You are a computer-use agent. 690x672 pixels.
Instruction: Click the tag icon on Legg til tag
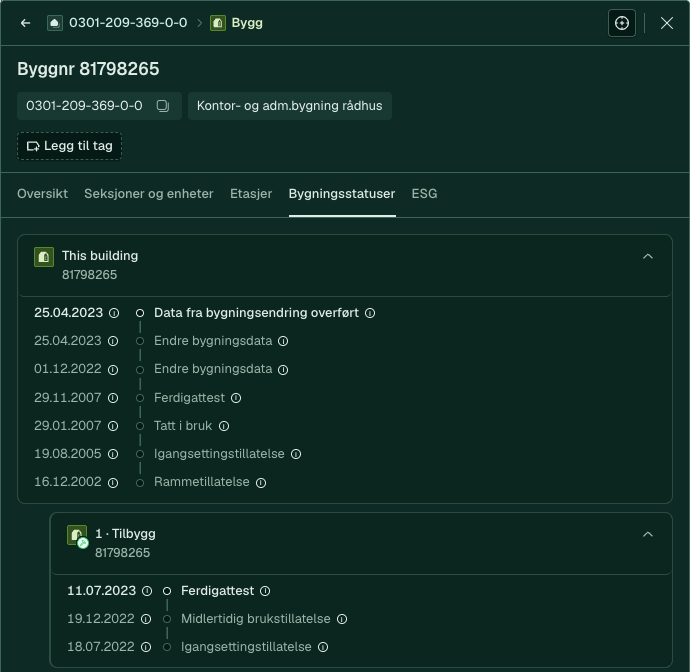pos(33,146)
